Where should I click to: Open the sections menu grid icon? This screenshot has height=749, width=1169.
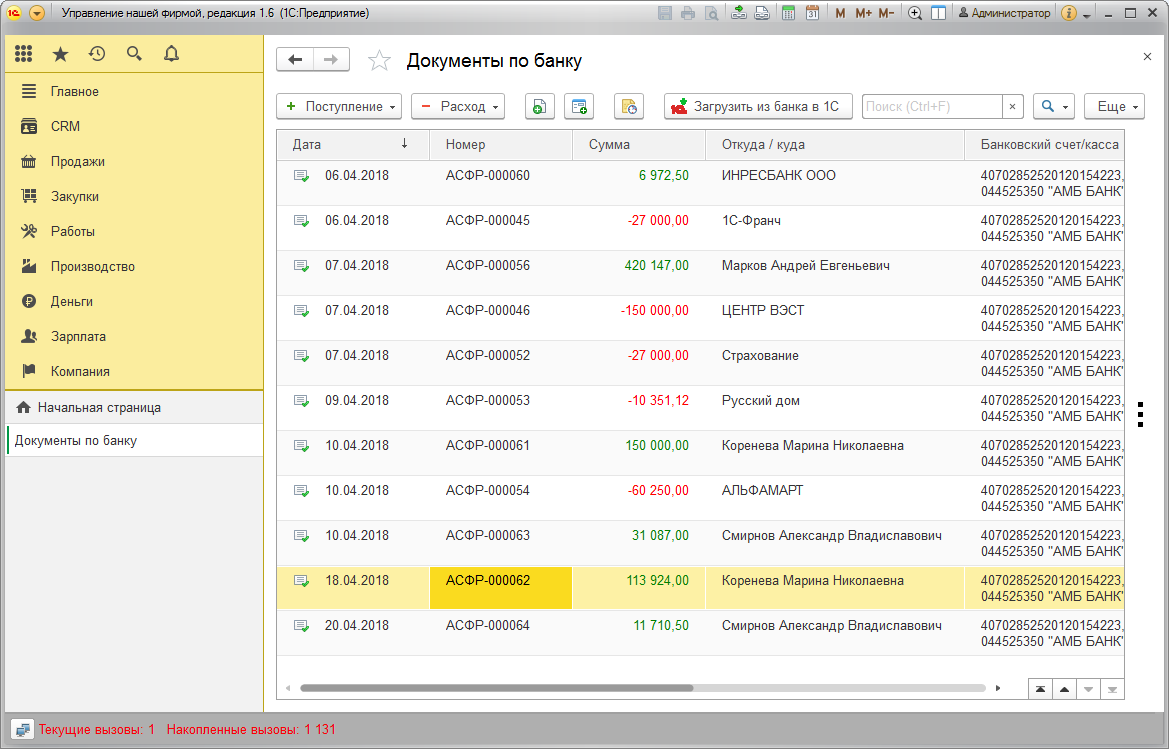(24, 54)
